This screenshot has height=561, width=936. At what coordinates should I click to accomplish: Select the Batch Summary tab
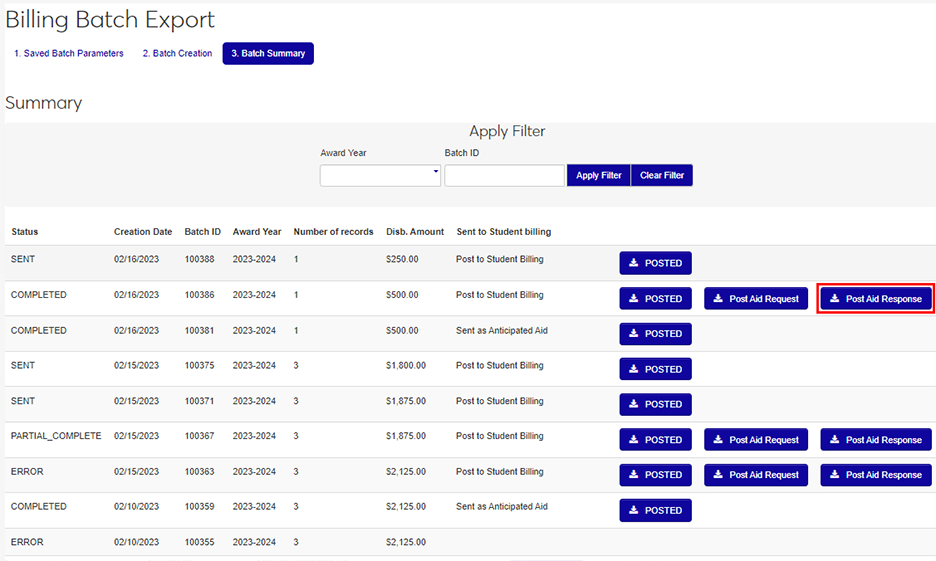(268, 53)
